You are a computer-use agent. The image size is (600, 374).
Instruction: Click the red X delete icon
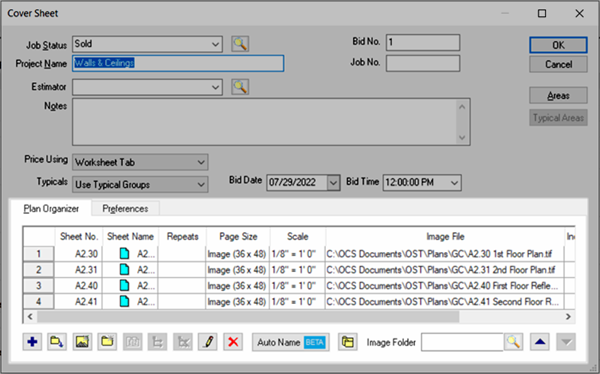[x=233, y=342]
